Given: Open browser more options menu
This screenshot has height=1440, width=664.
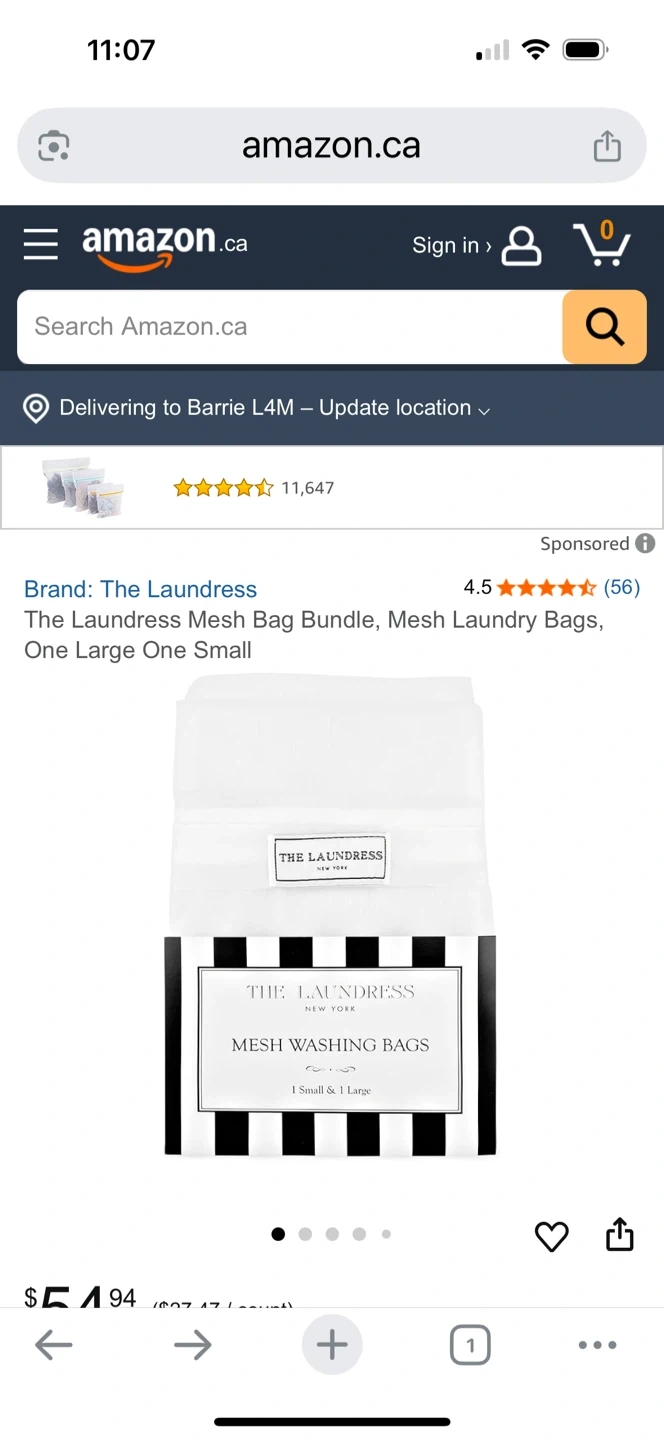Looking at the screenshot, I should (597, 1345).
